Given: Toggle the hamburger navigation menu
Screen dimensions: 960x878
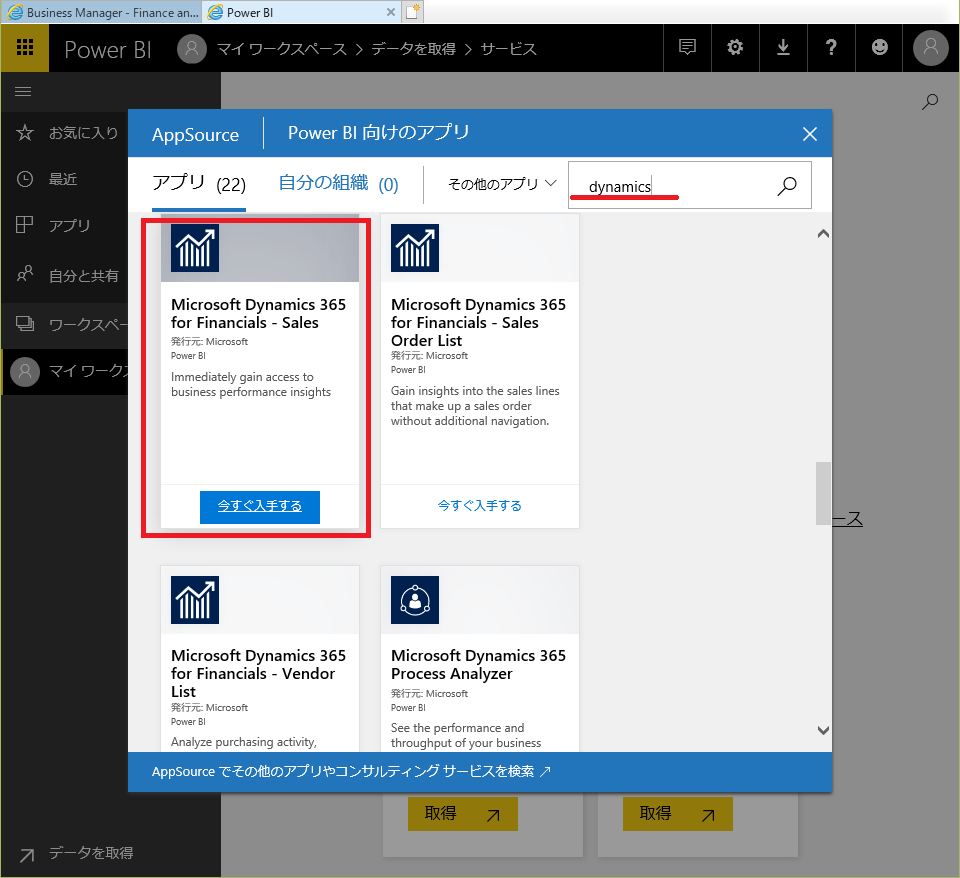Looking at the screenshot, I should pos(23,92).
